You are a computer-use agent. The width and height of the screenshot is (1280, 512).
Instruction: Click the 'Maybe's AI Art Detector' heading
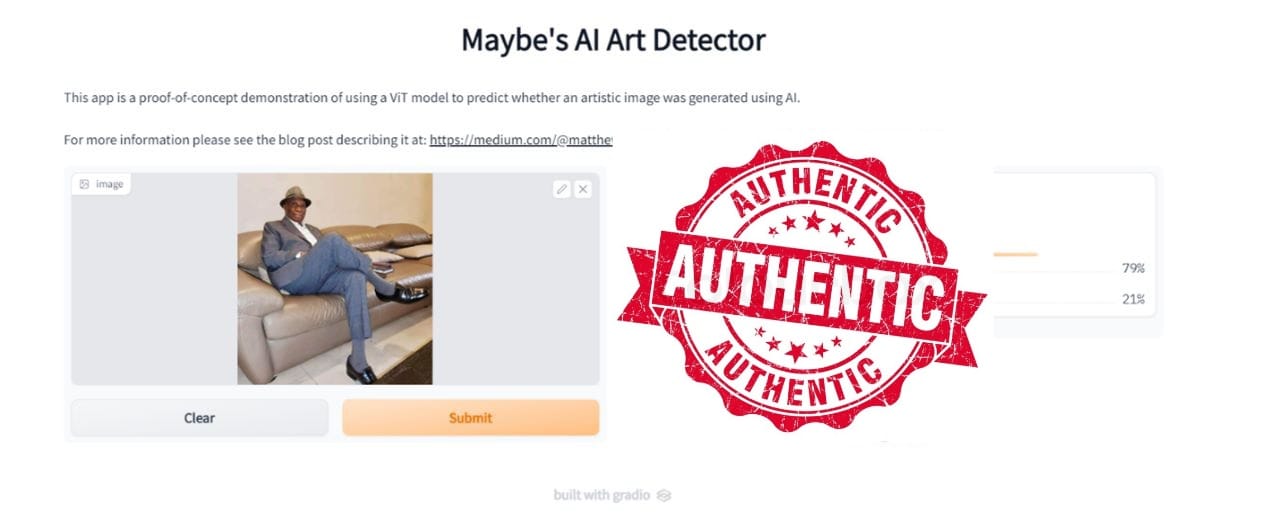tap(613, 40)
